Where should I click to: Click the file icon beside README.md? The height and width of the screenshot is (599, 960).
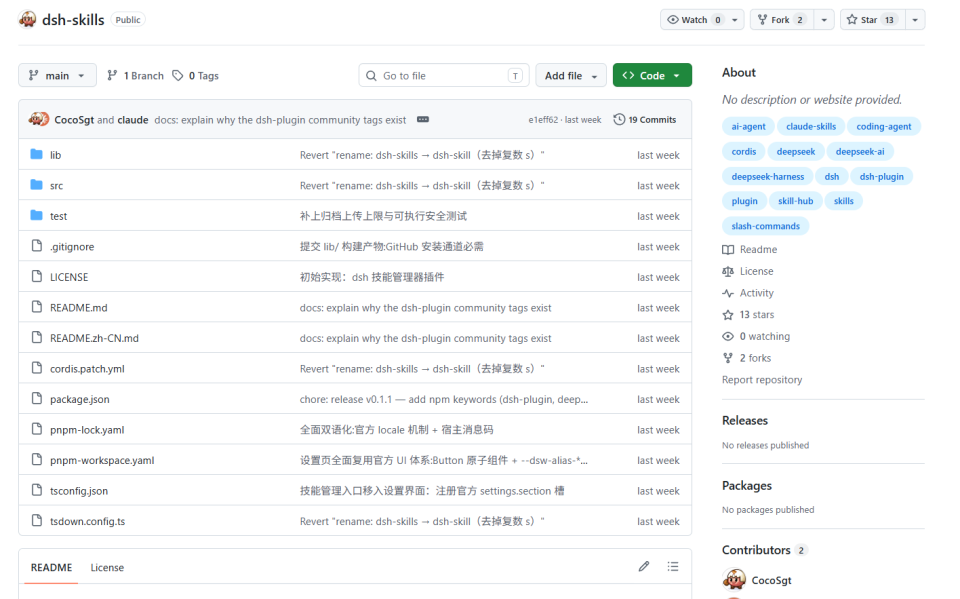click(37, 307)
